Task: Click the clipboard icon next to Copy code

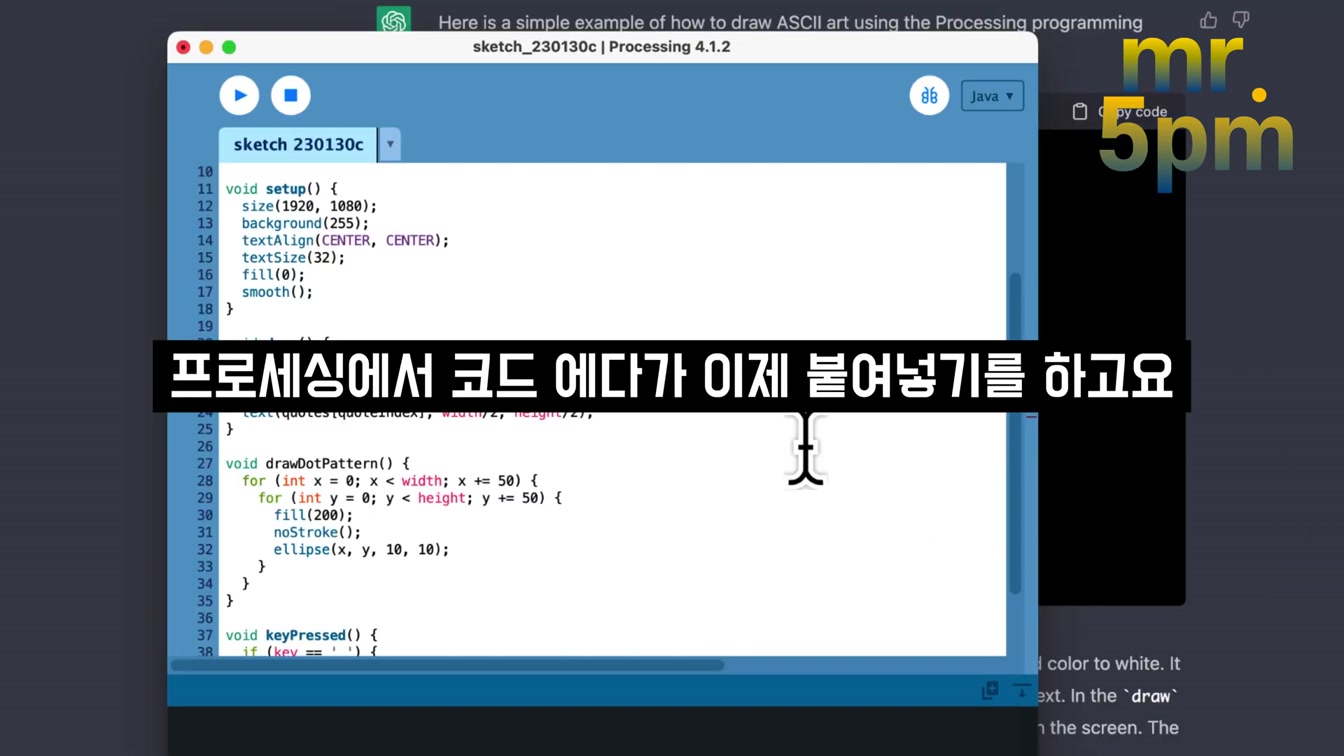Action: [x=1080, y=112]
